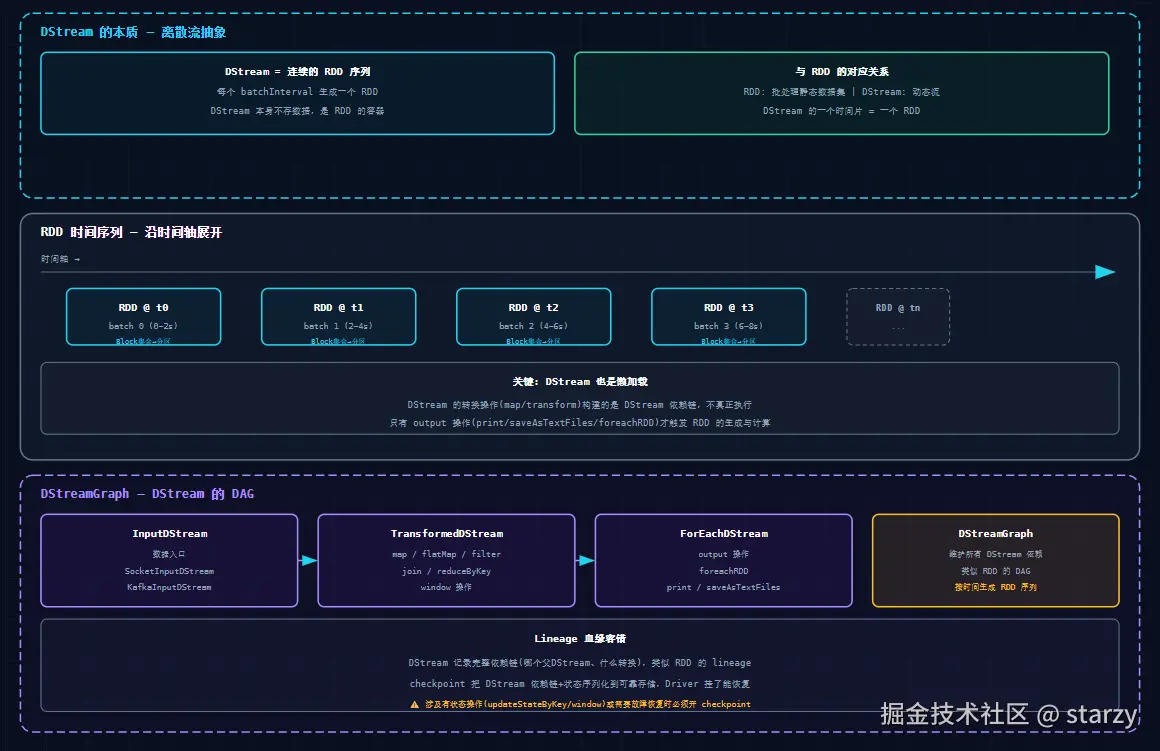This screenshot has width=1160, height=751.
Task: Click the text "foreachRDD" in ForEachDStream card
Action: tap(724, 571)
